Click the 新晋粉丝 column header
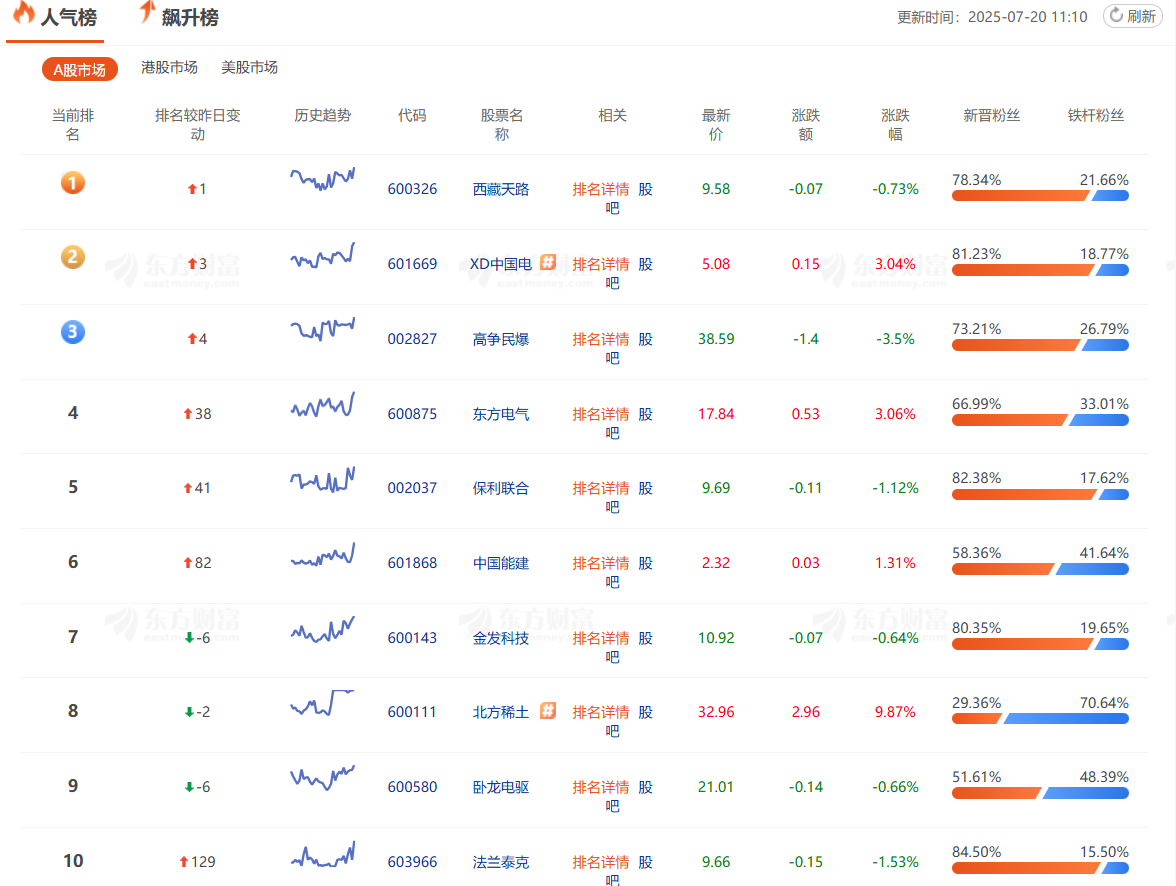Viewport: 1176px width, 886px height. (x=992, y=116)
